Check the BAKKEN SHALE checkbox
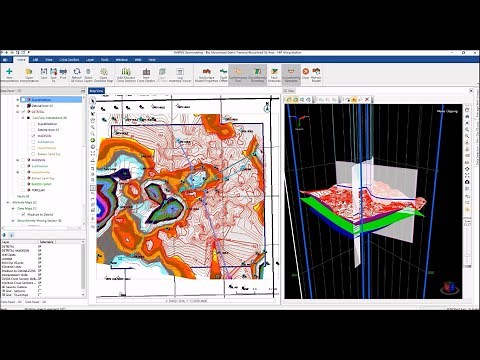 point(23,184)
